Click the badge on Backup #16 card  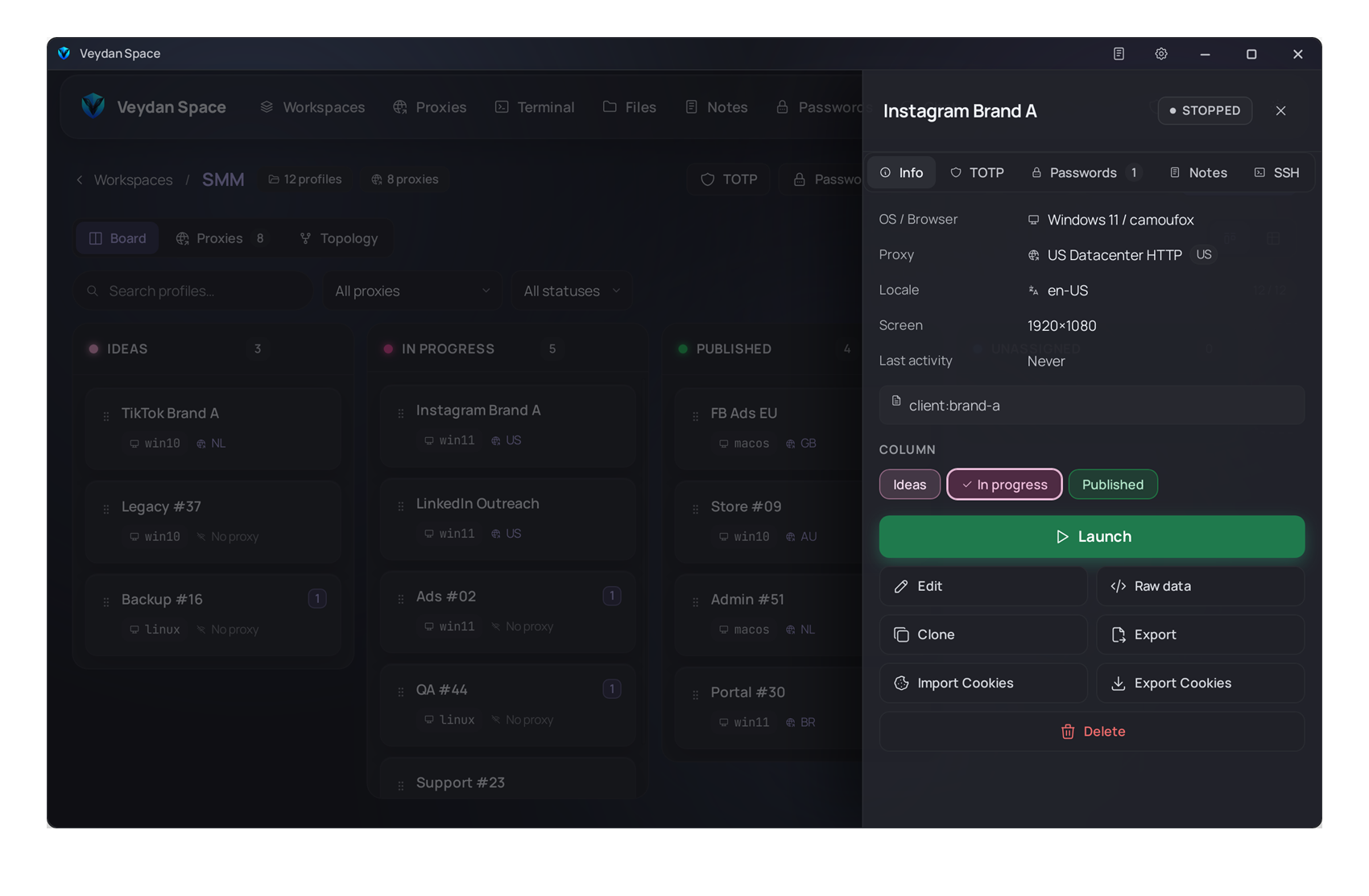[x=317, y=599]
